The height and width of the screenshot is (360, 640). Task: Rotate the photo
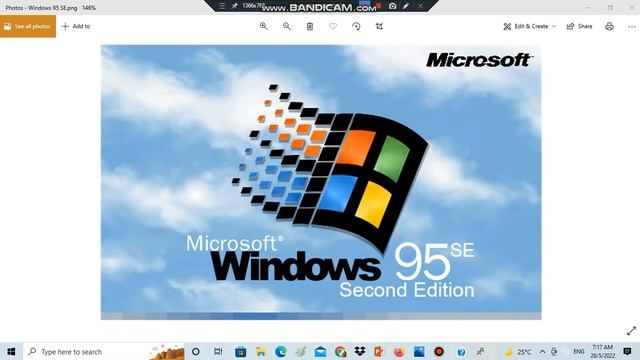356,26
